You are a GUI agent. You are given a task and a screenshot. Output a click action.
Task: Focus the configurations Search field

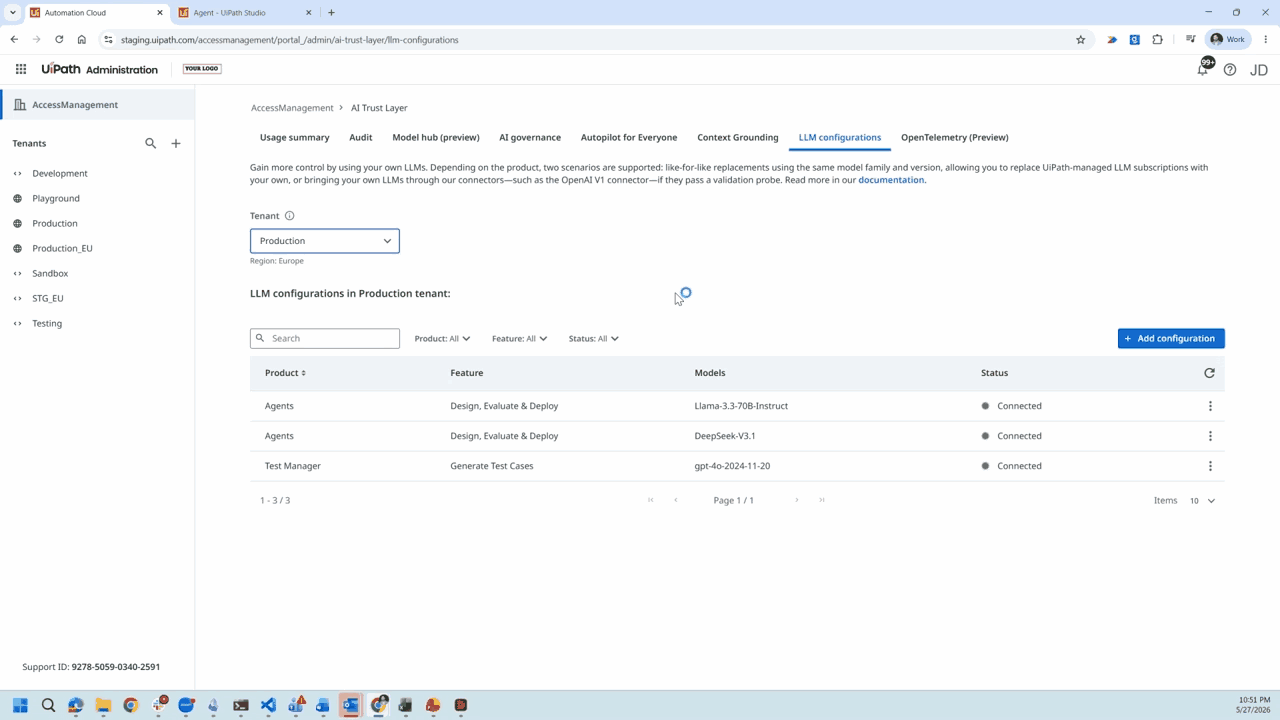[325, 339]
